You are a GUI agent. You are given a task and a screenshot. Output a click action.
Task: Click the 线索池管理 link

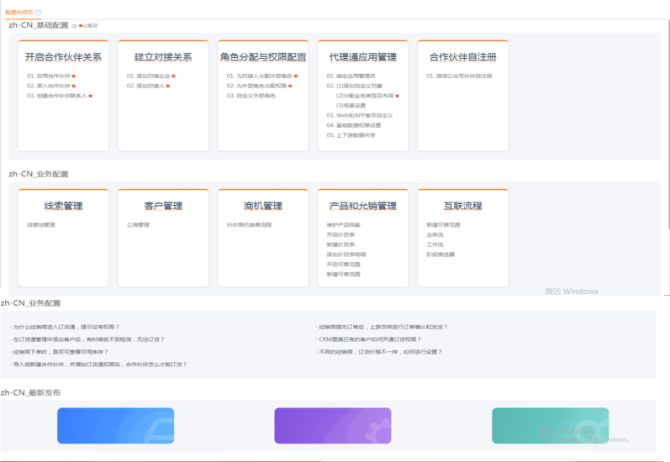point(41,225)
